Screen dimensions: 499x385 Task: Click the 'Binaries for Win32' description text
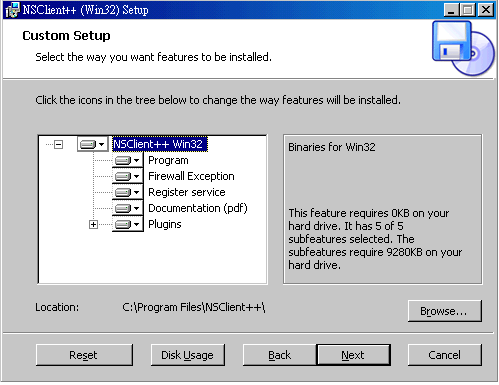tap(332, 147)
